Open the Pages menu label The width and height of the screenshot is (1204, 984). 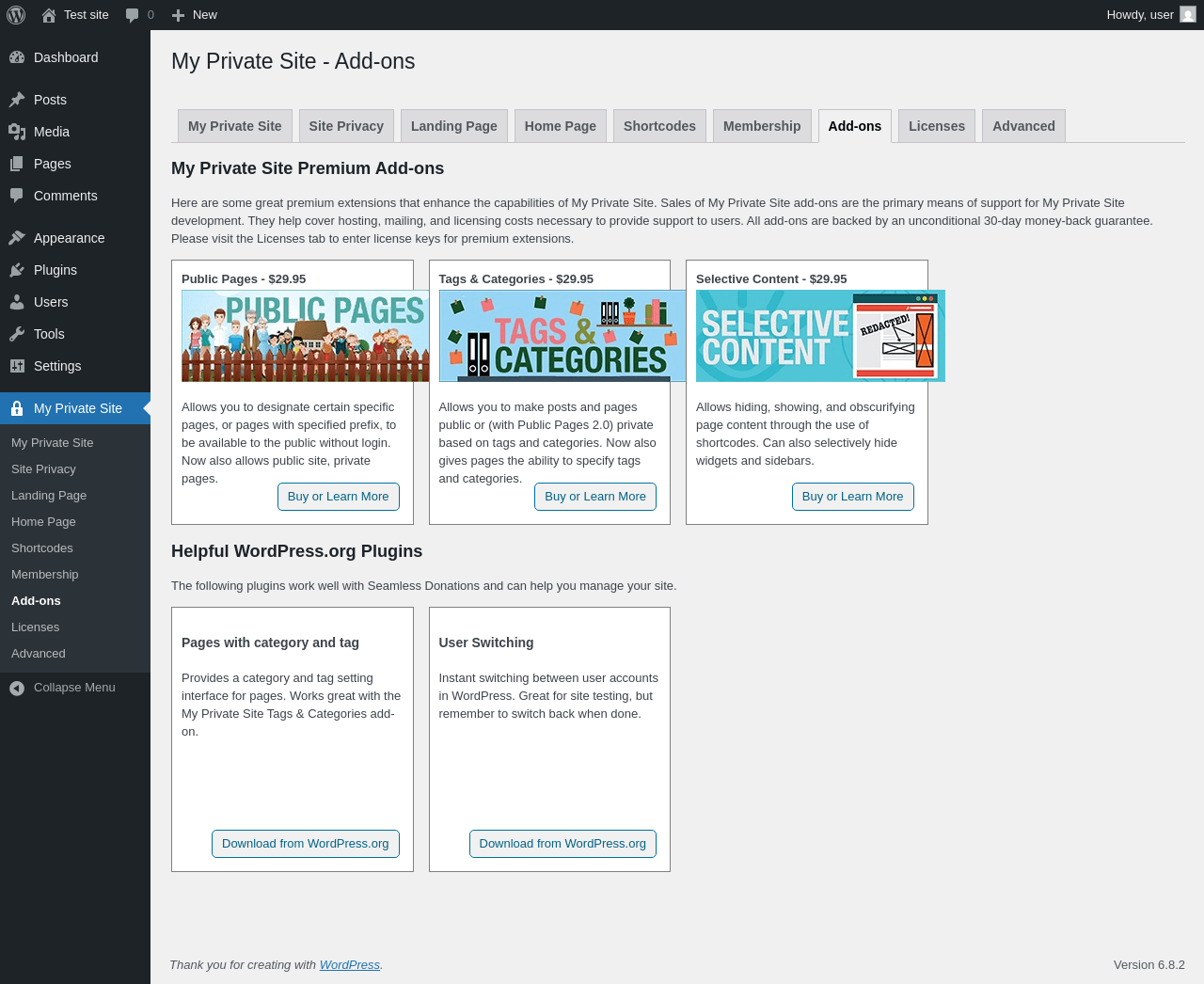click(53, 164)
